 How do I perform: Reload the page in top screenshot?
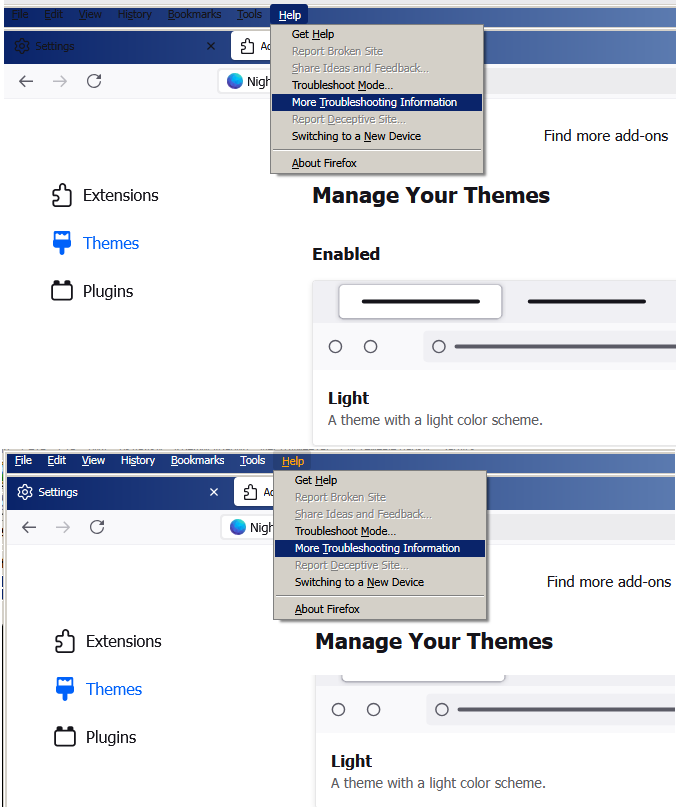[x=94, y=81]
